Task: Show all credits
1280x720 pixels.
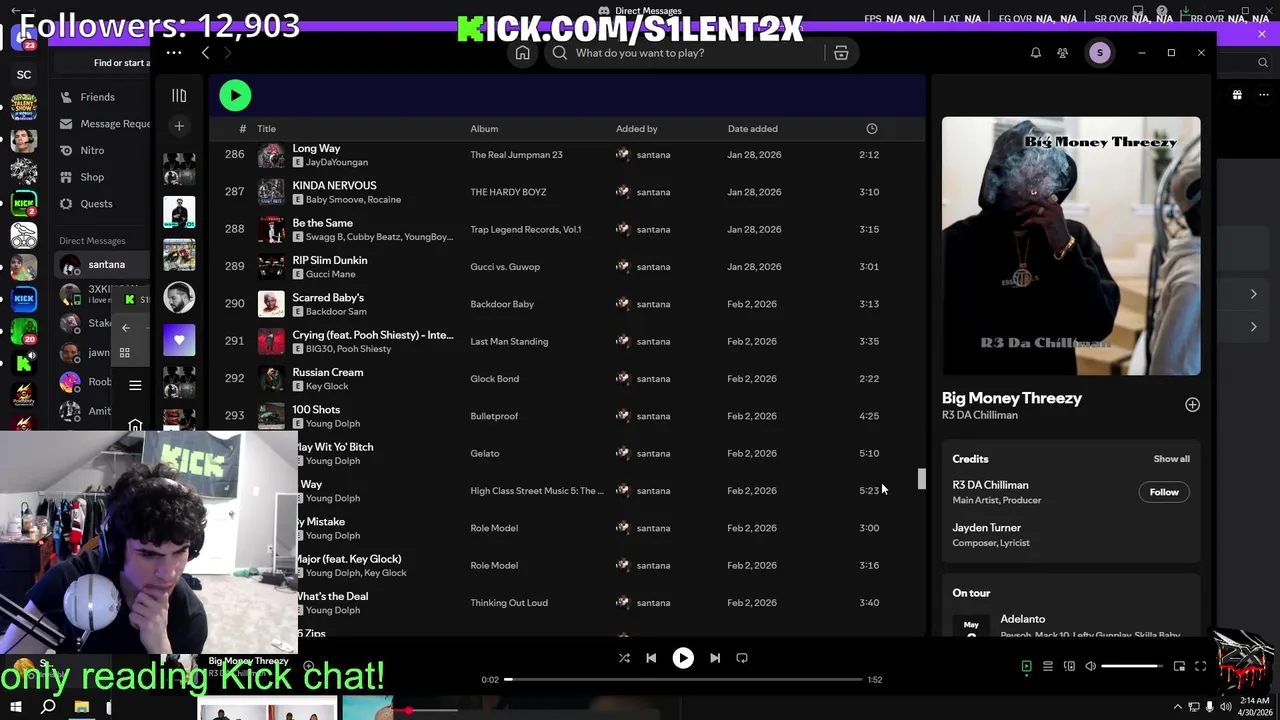Action: click(1171, 459)
